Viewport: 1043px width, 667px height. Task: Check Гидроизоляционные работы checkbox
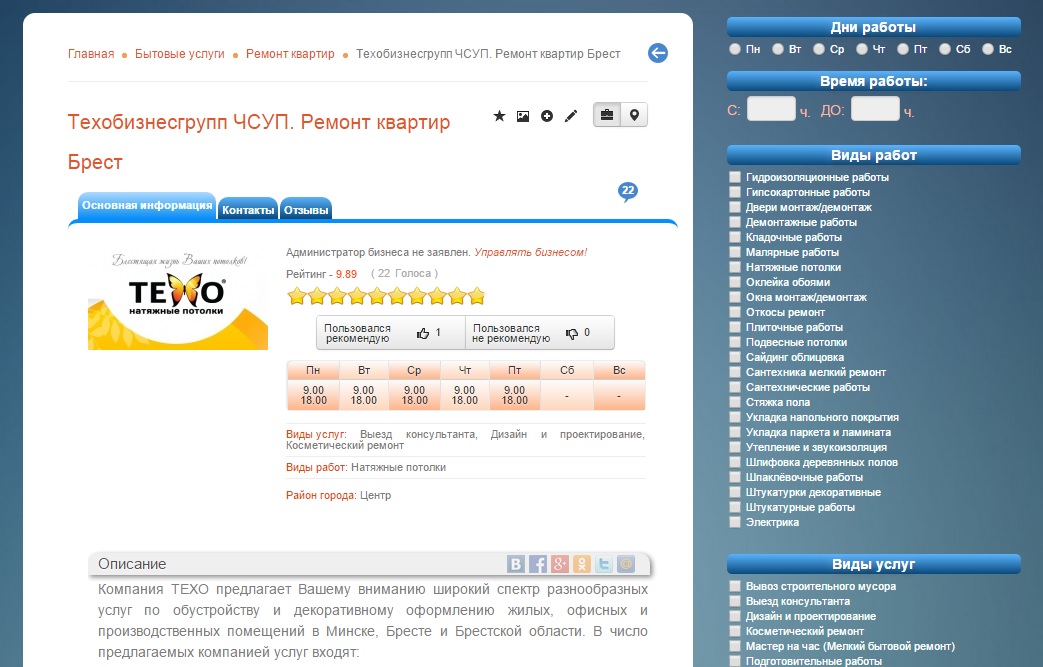[734, 177]
